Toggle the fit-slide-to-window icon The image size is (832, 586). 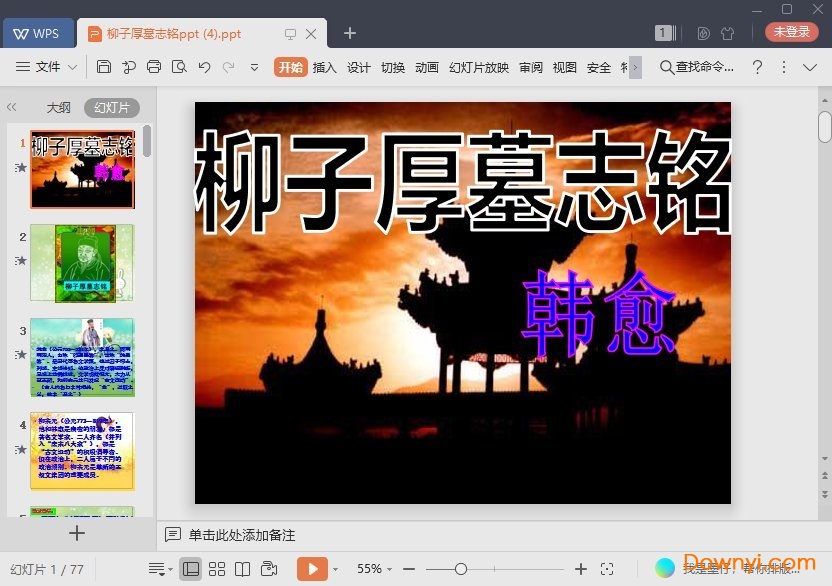[x=606, y=567]
